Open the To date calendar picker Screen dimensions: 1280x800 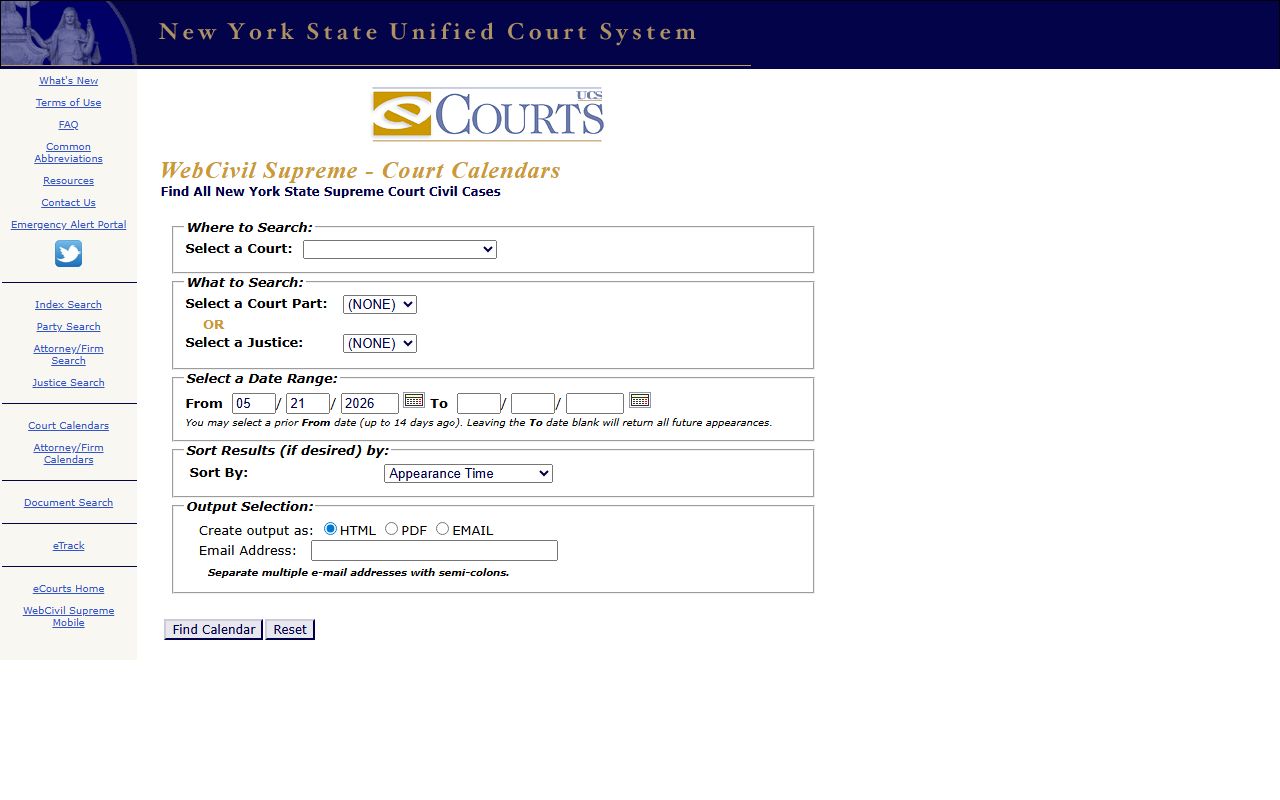(640, 400)
